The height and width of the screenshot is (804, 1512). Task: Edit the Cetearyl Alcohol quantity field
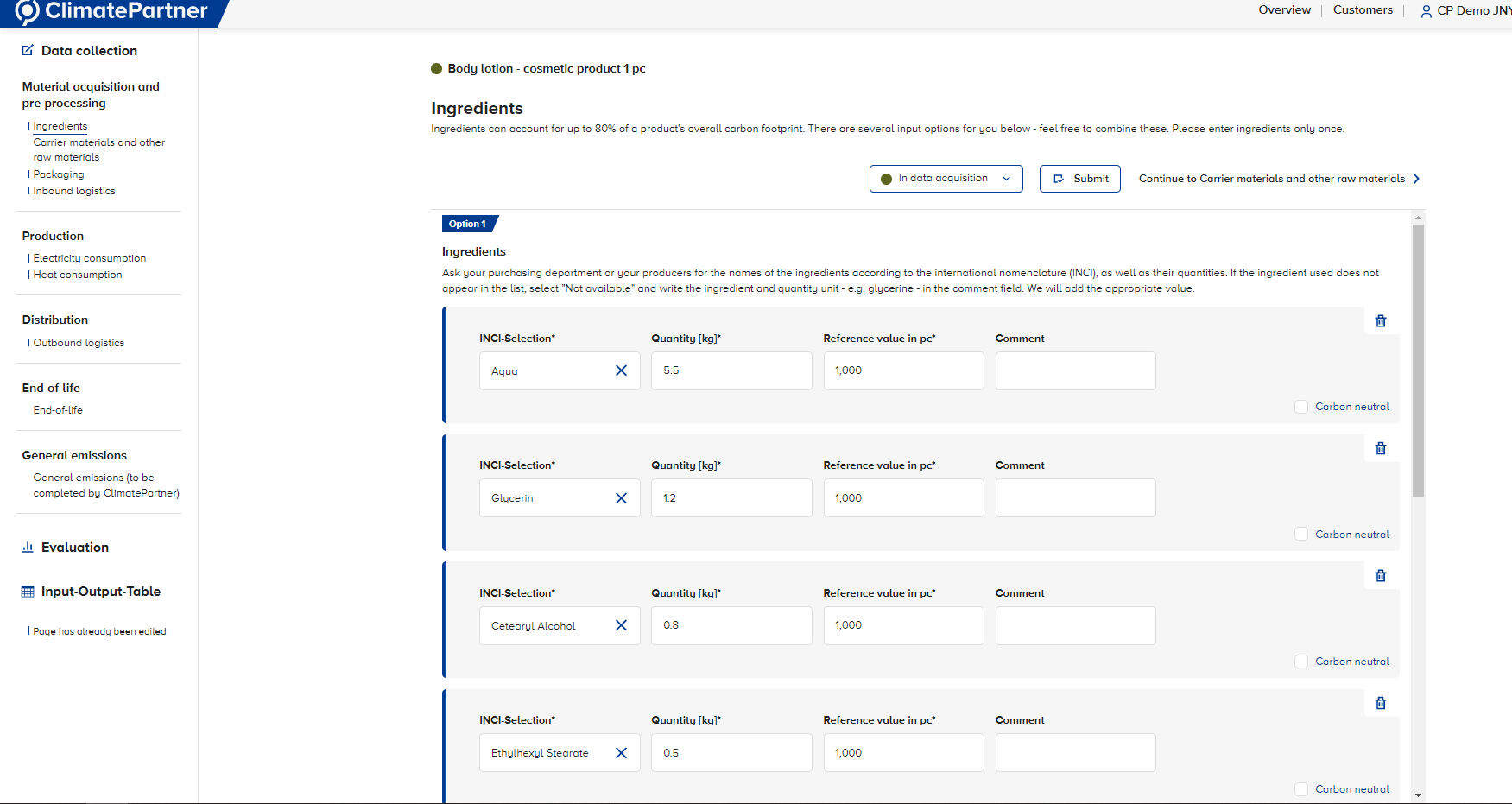[x=731, y=625]
